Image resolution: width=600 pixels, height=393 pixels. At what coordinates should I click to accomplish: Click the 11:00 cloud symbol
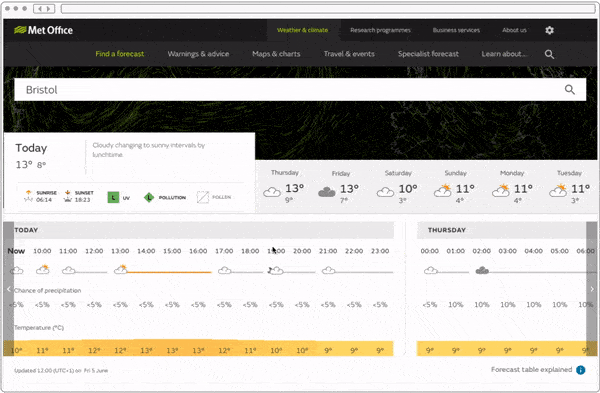(x=68, y=271)
